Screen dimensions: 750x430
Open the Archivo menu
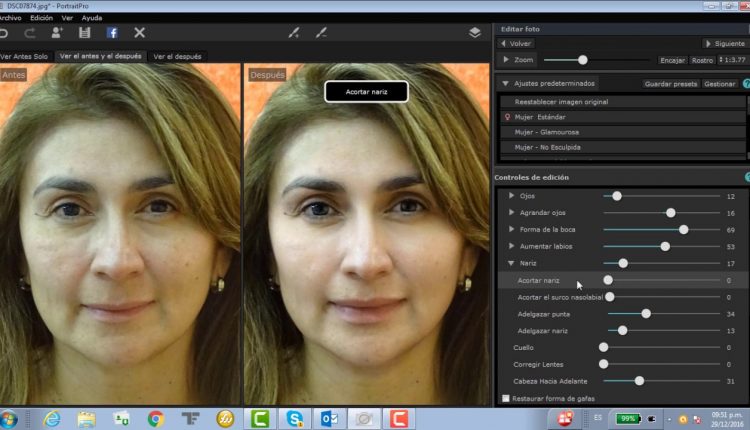coord(11,18)
